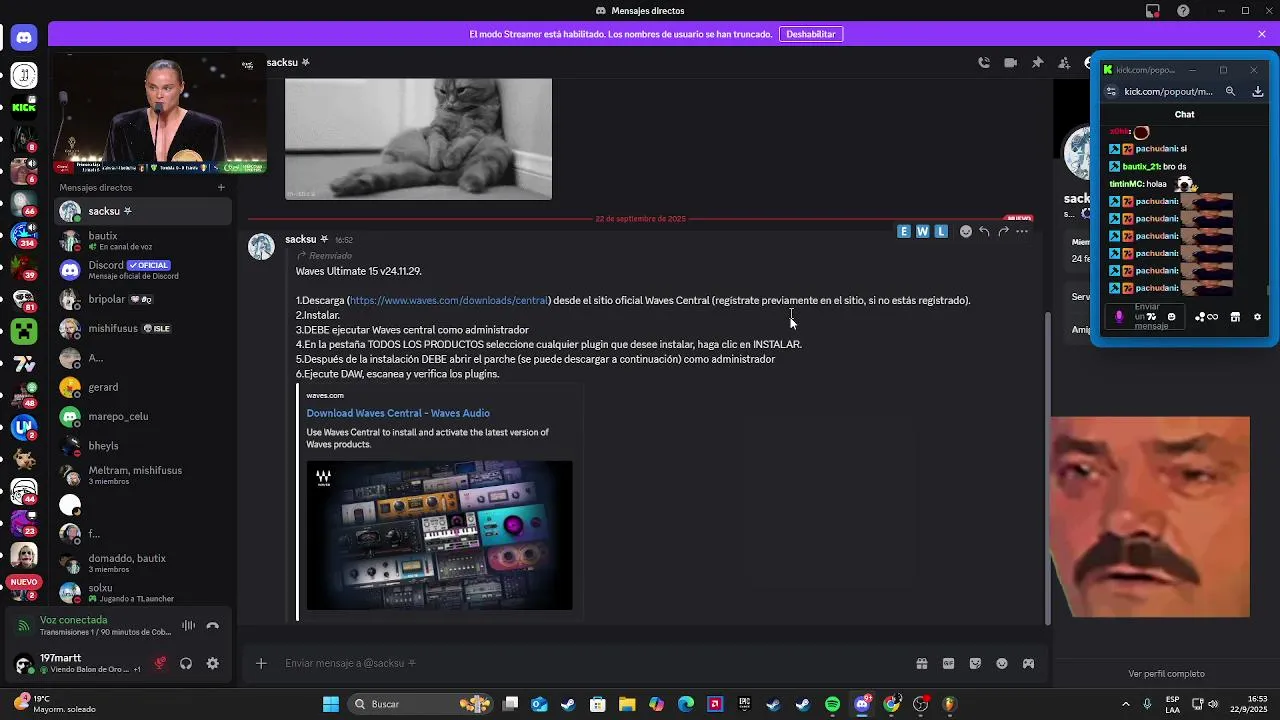Open more options for the message
1280x720 pixels.
point(1022,231)
